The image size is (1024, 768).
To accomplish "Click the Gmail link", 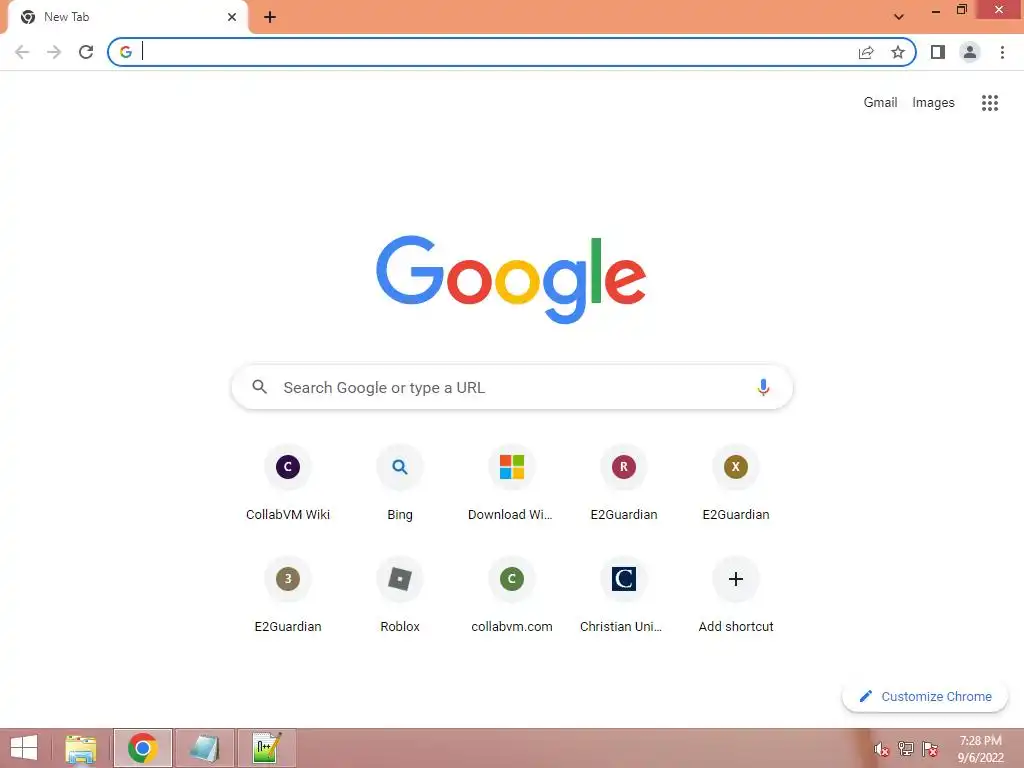I will click(x=880, y=103).
